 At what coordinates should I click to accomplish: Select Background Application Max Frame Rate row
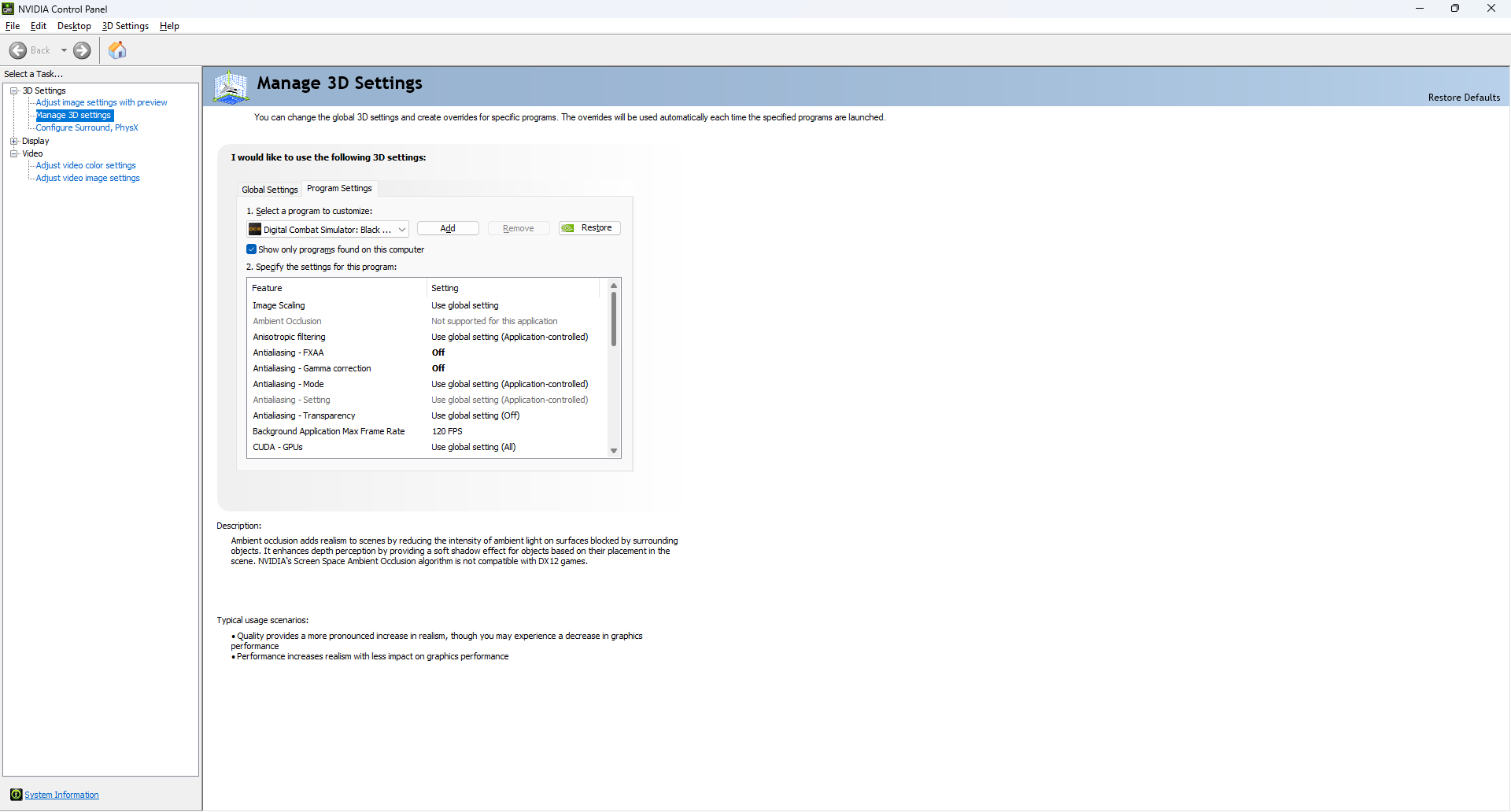click(427, 431)
